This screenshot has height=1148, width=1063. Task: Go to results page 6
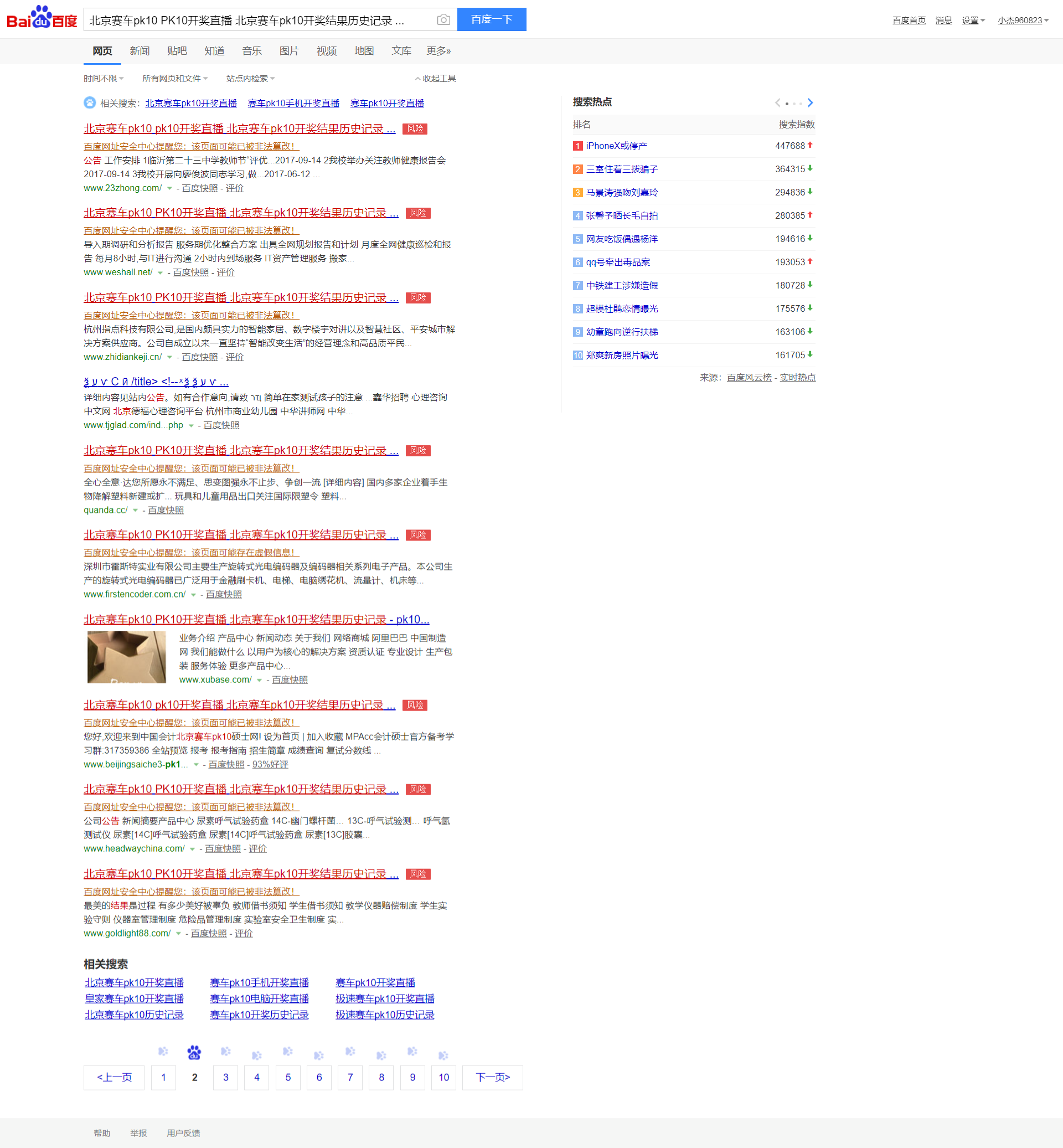pos(319,1077)
